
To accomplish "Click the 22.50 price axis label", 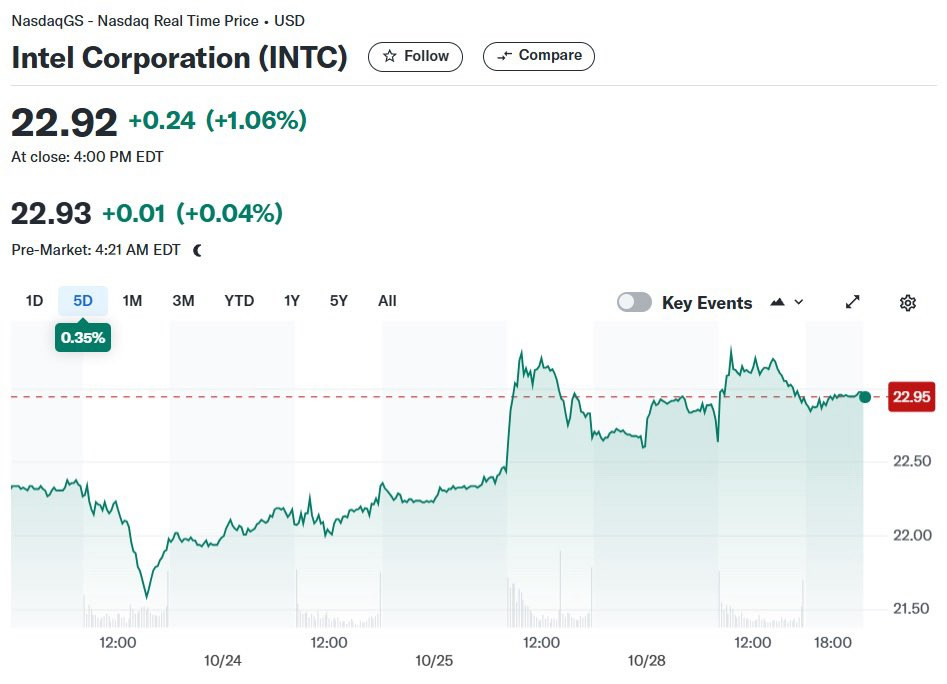I will (x=912, y=461).
